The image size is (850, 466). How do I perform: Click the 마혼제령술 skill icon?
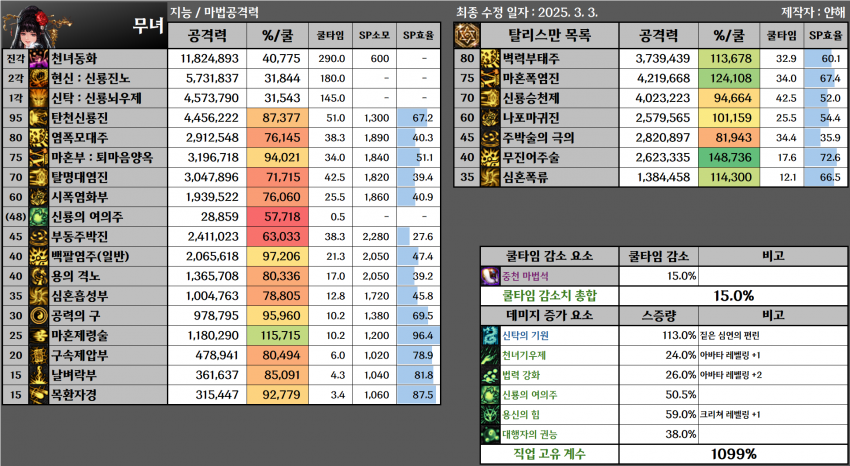40,332
